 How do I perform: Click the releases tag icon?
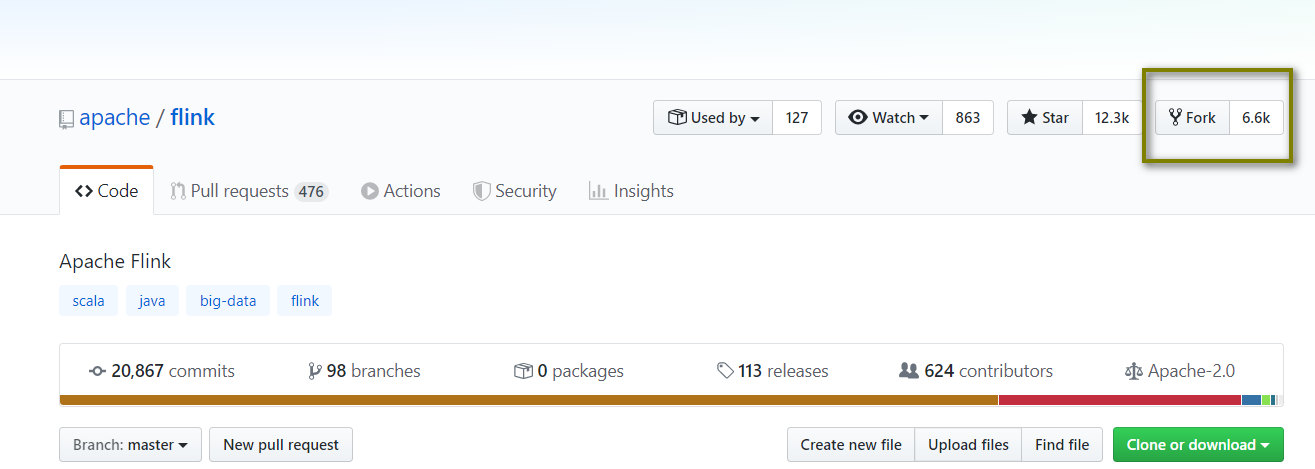(x=725, y=371)
